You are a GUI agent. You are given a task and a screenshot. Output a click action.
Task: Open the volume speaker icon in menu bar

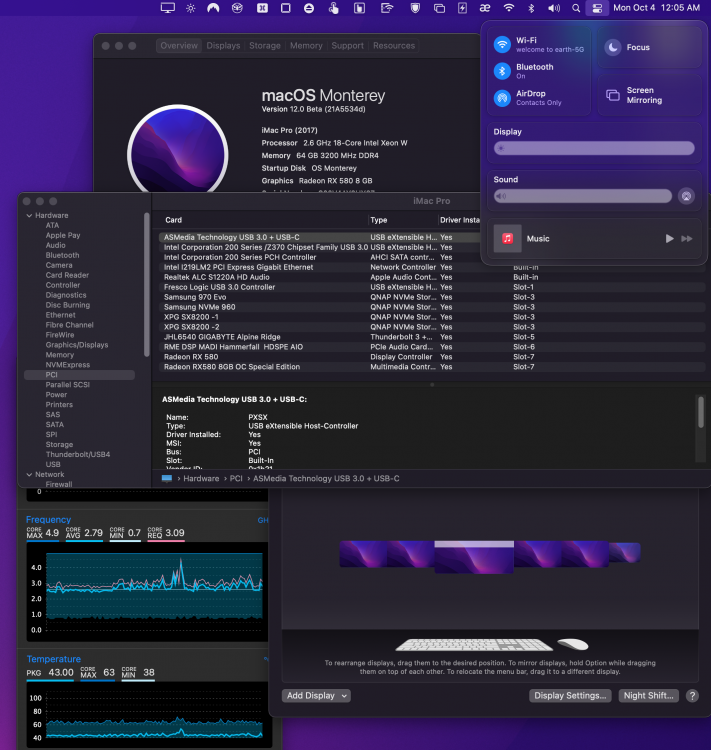(554, 8)
